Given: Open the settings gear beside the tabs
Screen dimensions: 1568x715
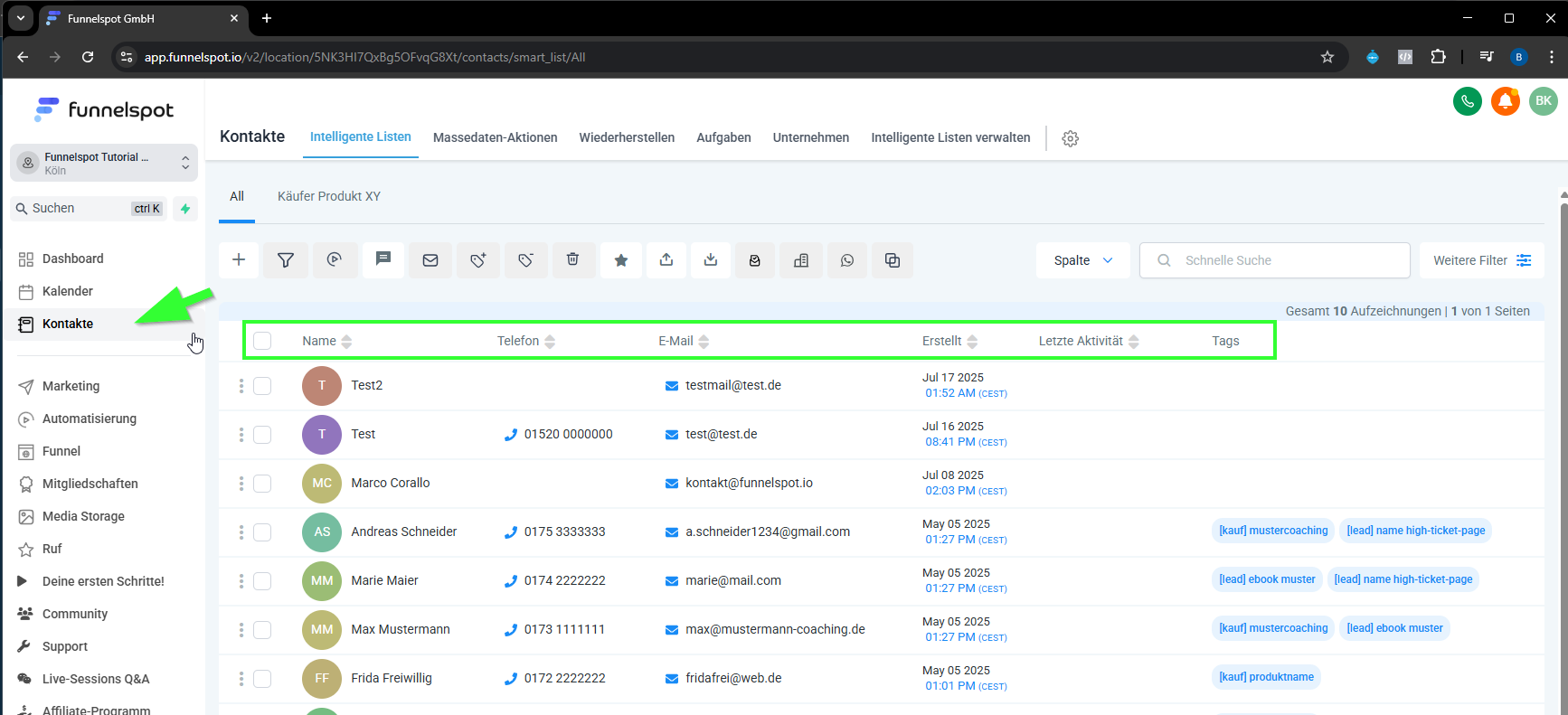Looking at the screenshot, I should click(1071, 138).
